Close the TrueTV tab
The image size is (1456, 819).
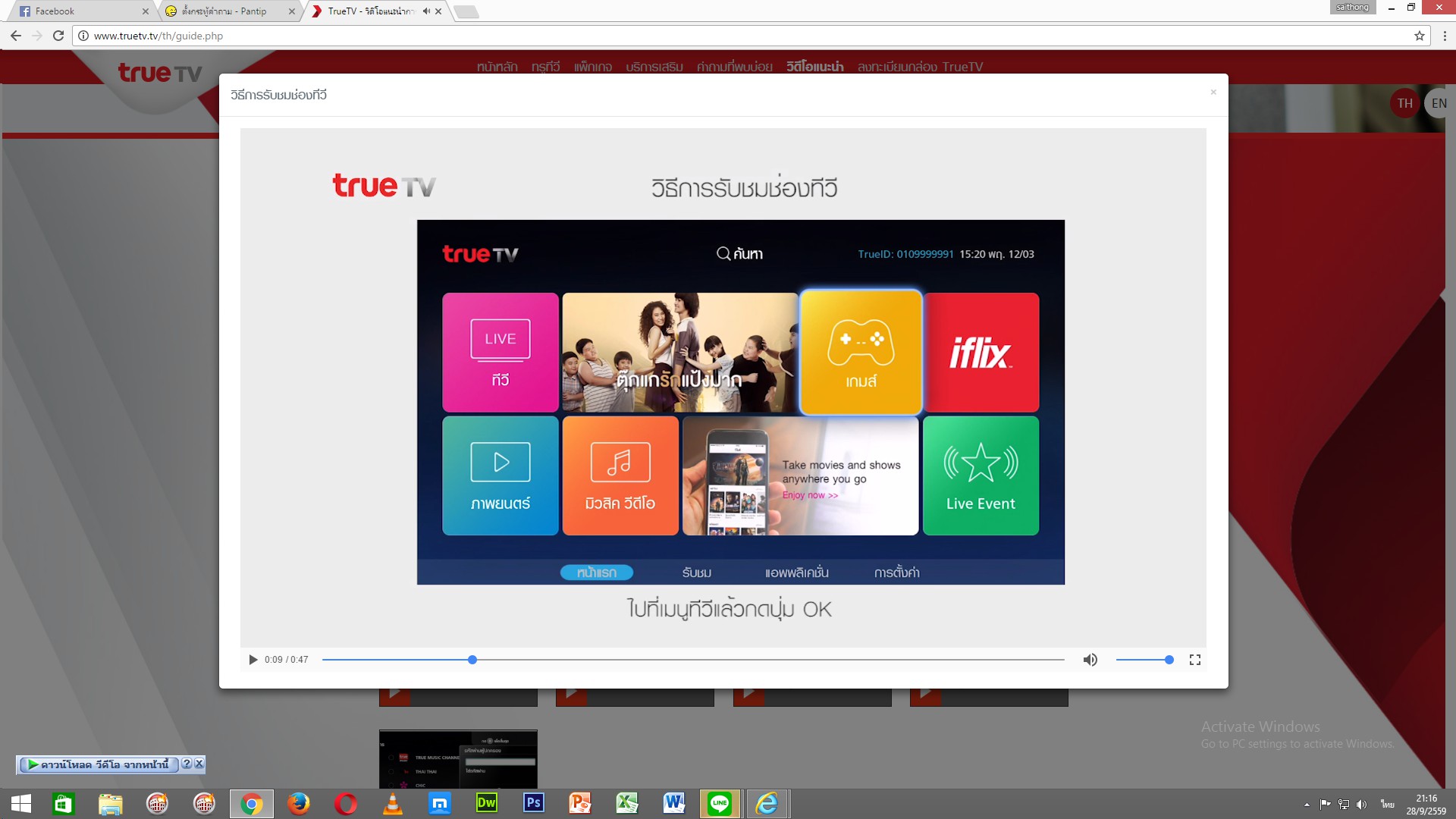[x=438, y=11]
